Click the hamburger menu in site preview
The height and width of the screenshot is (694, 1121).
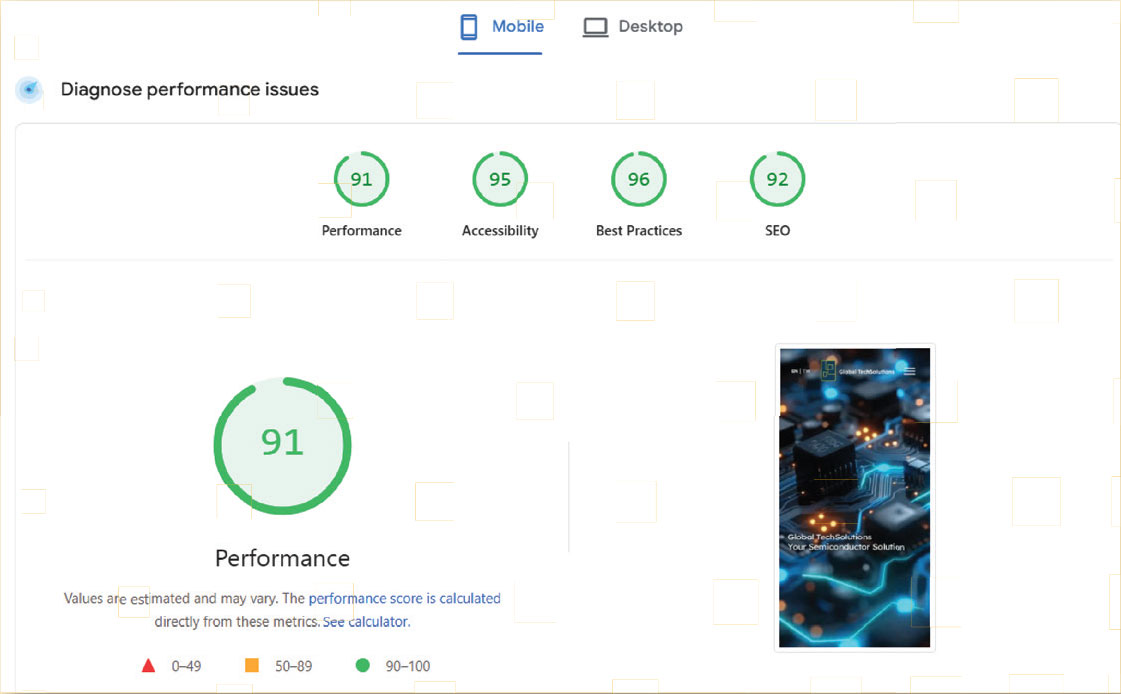click(909, 371)
